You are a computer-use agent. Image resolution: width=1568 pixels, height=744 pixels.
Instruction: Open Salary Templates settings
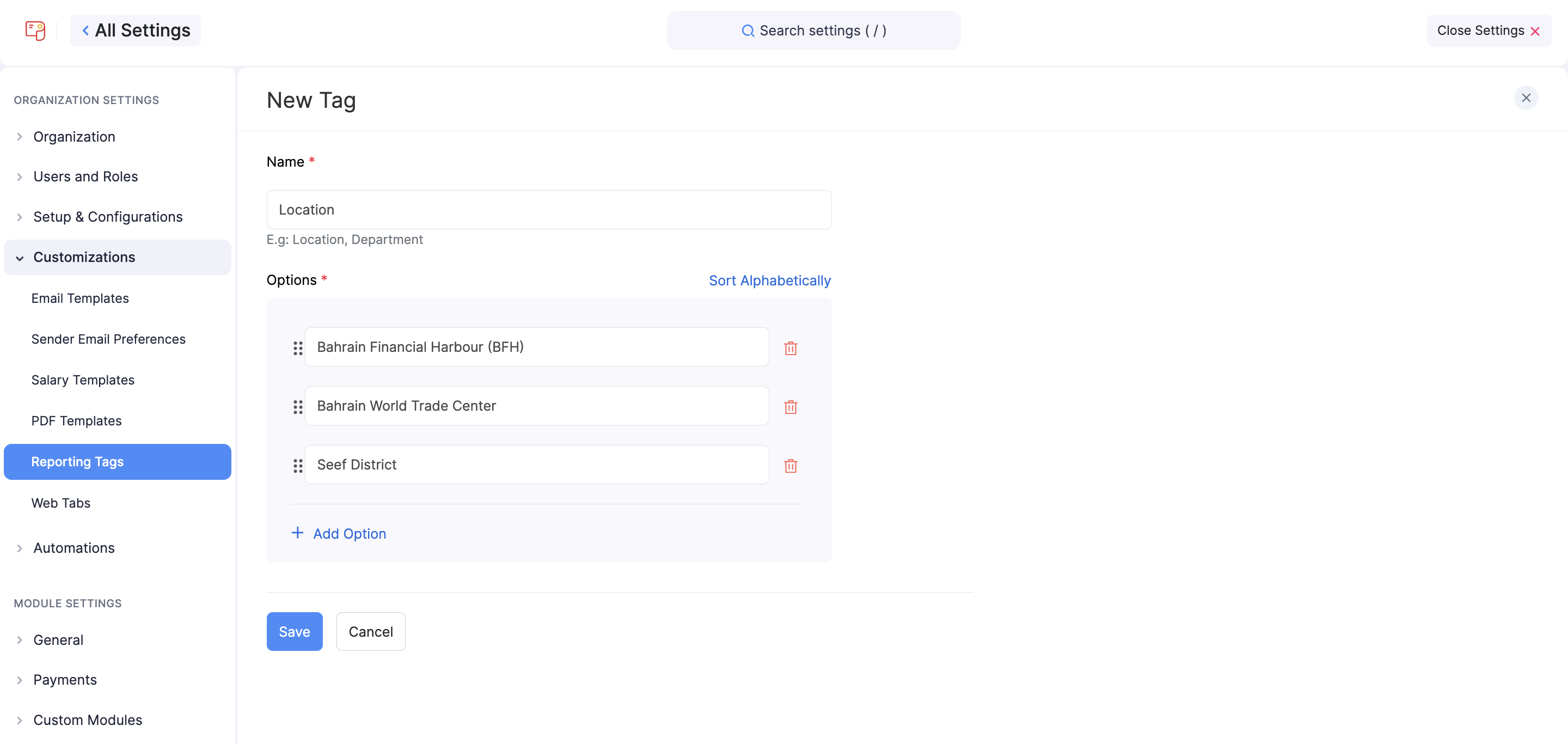click(x=83, y=380)
